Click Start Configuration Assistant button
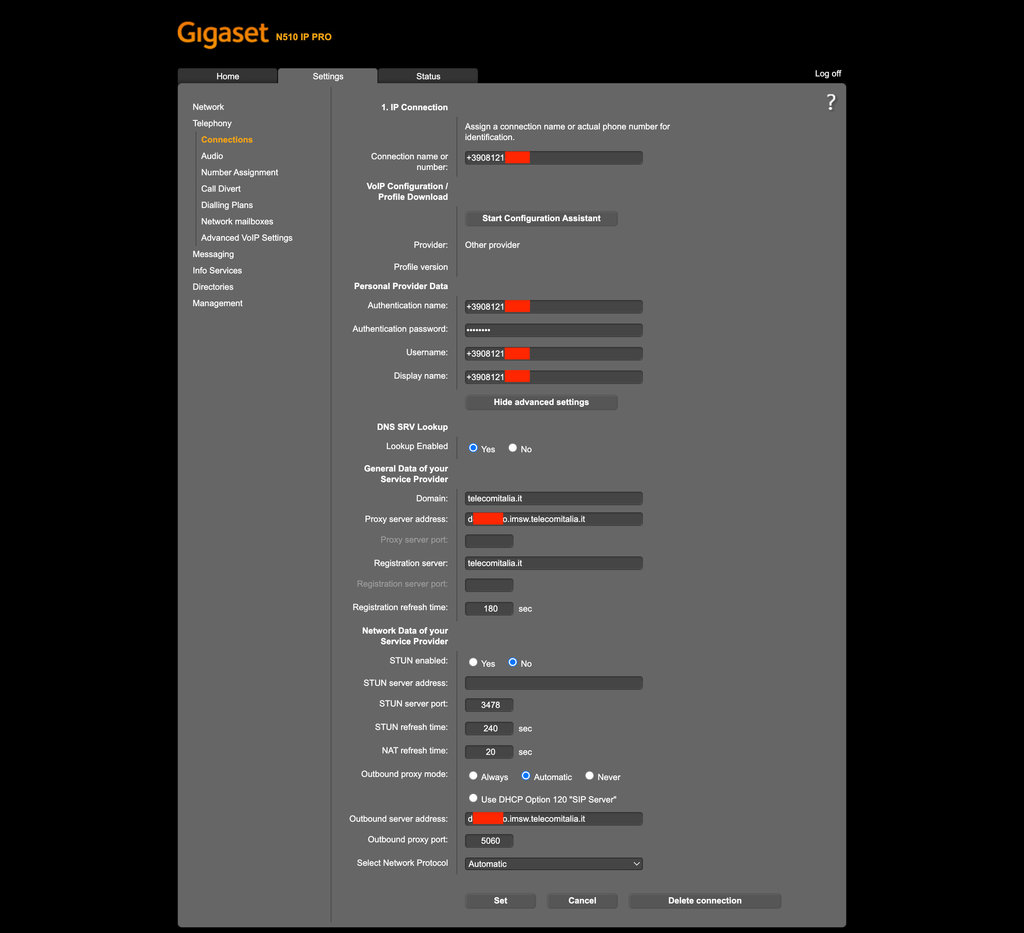This screenshot has height=933, width=1024. tap(541, 218)
